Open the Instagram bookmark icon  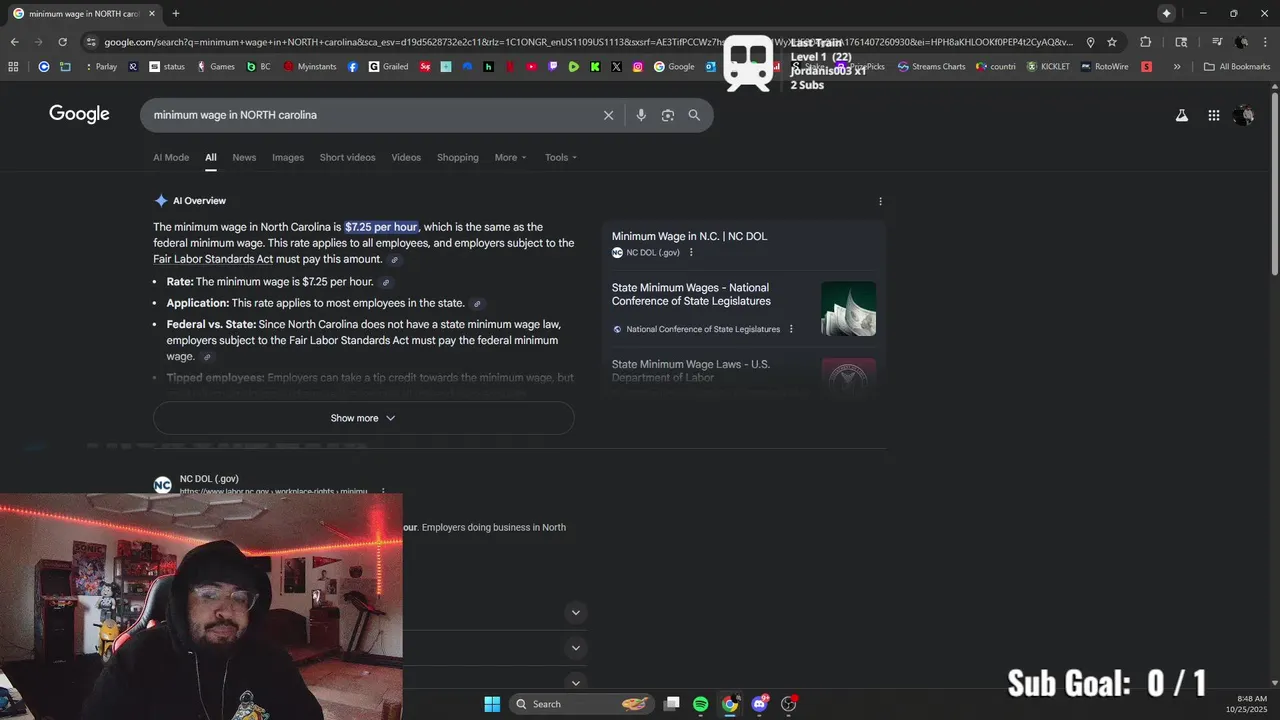tap(637, 67)
